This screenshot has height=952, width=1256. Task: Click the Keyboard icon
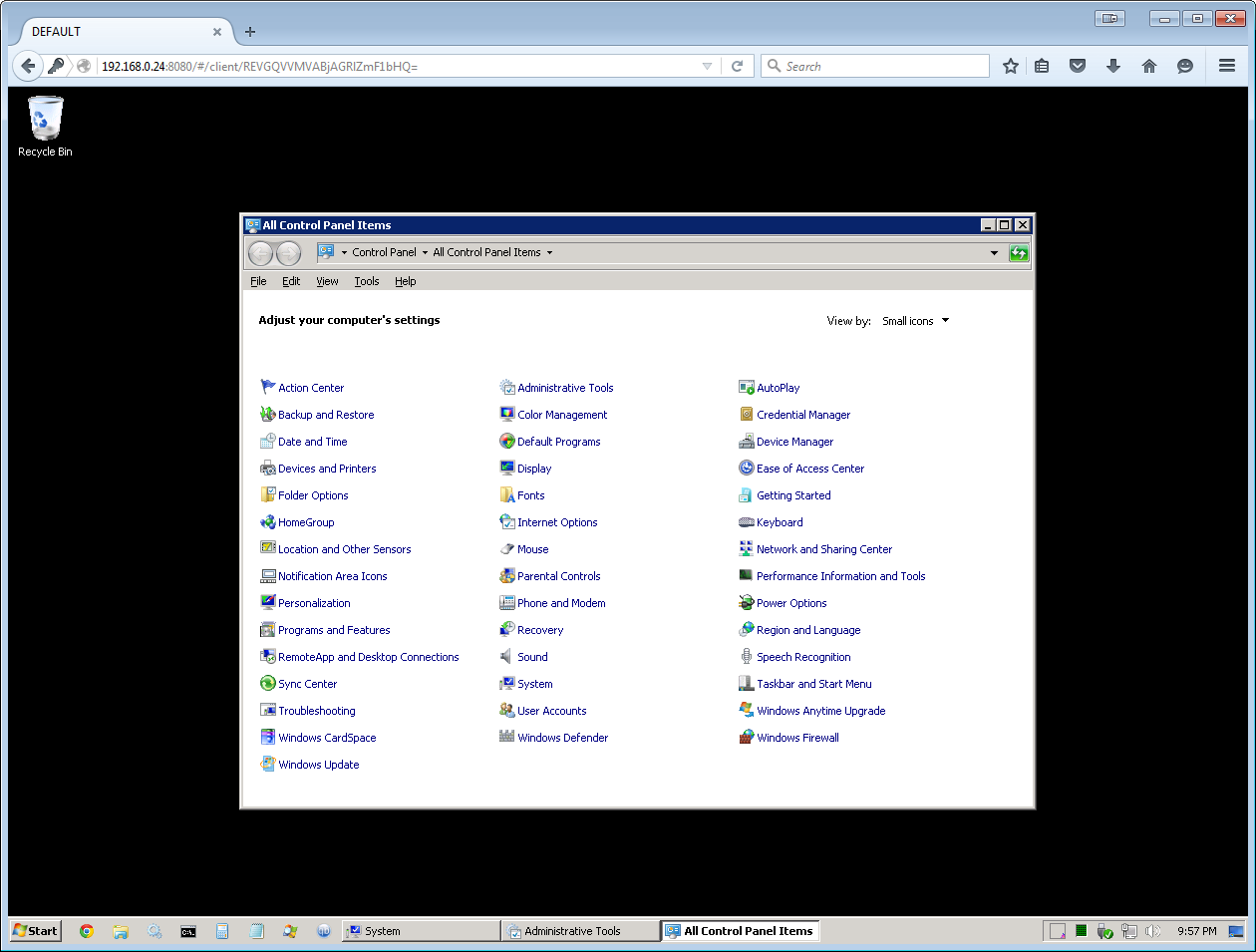tap(746, 521)
